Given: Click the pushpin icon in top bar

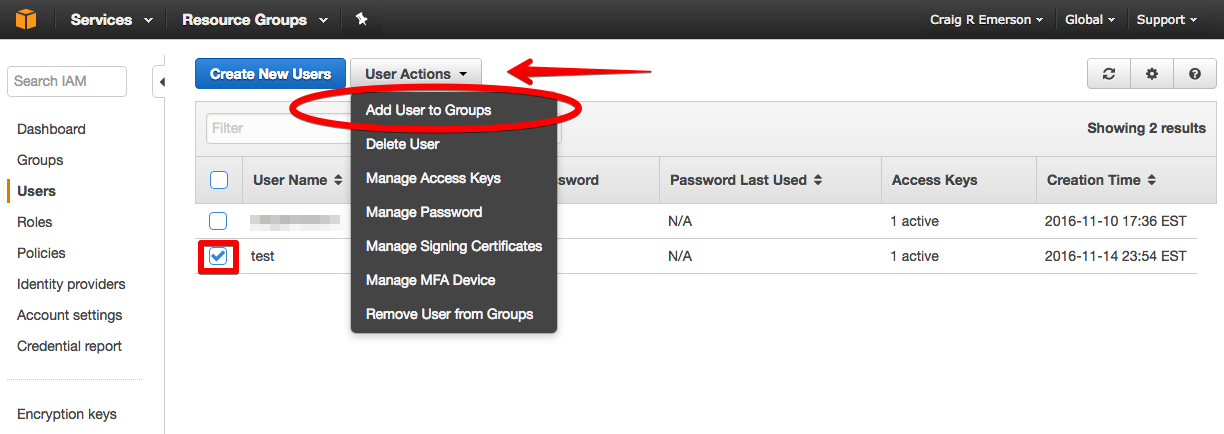Looking at the screenshot, I should tap(361, 19).
